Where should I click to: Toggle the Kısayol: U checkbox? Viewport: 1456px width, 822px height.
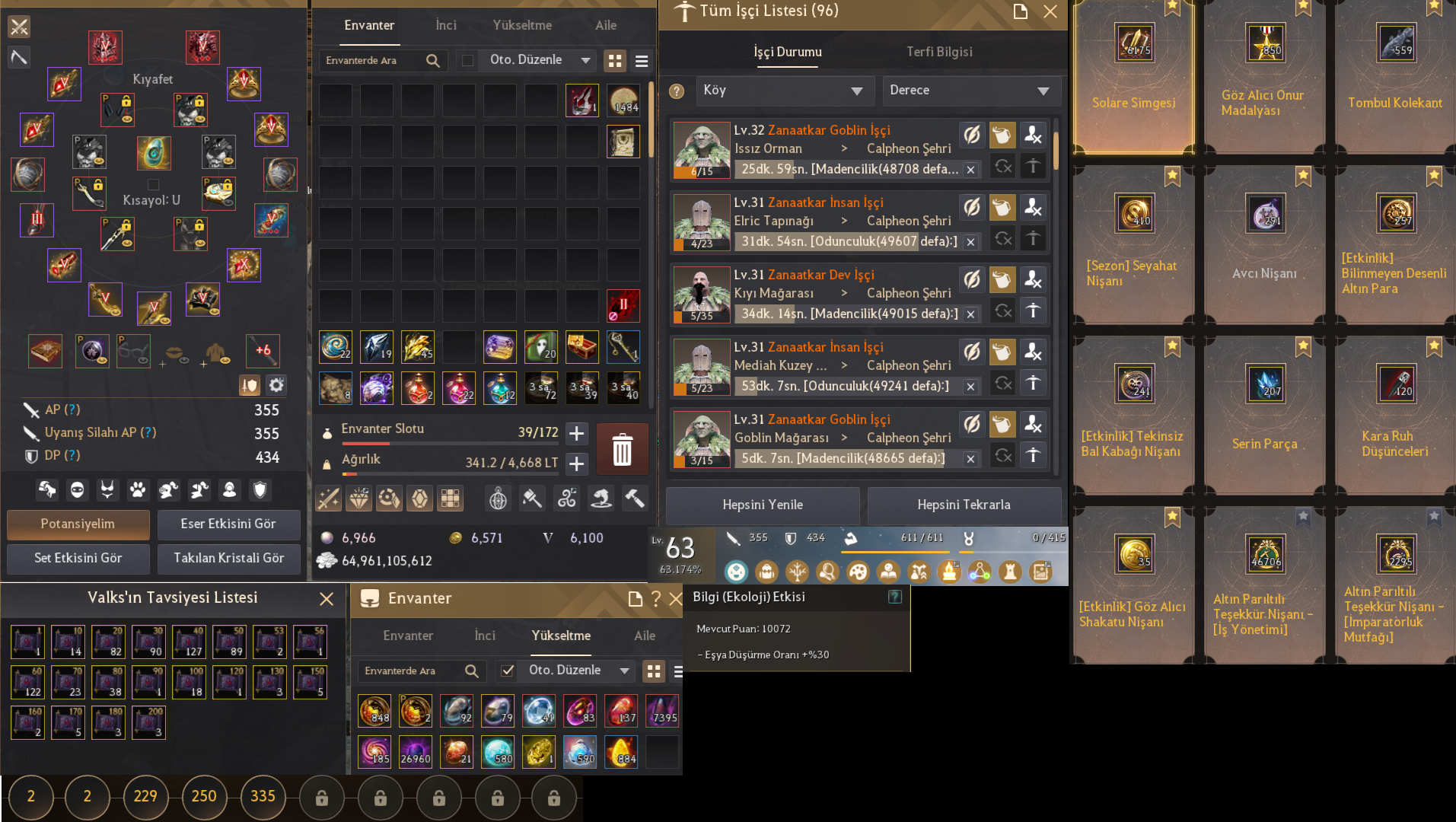tap(153, 184)
